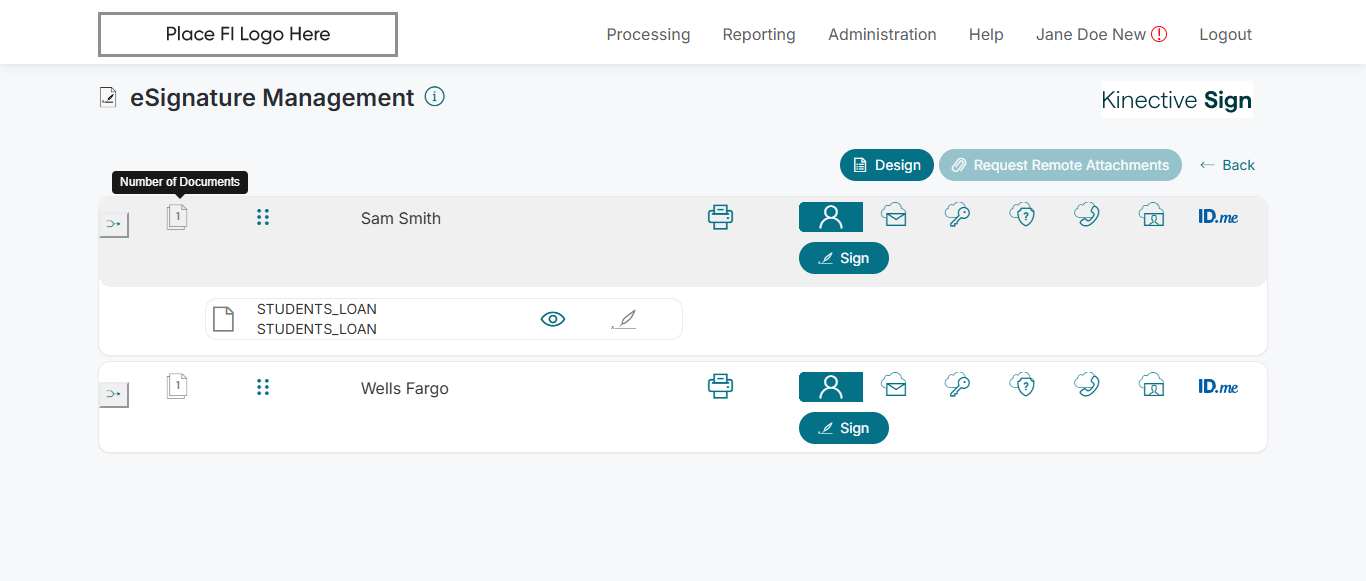The height and width of the screenshot is (581, 1366).
Task: Collapse Sam Smith's document count icon
Action: pyautogui.click(x=177, y=217)
